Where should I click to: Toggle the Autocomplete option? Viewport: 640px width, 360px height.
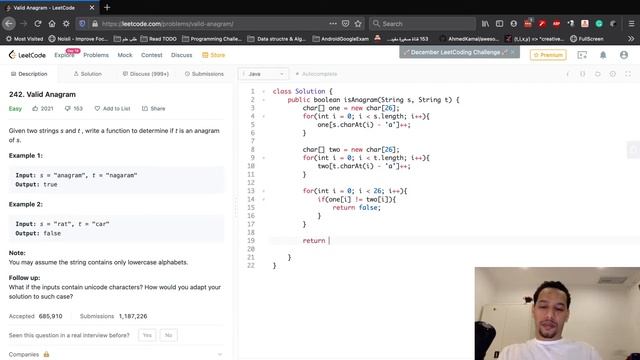tap(316, 74)
